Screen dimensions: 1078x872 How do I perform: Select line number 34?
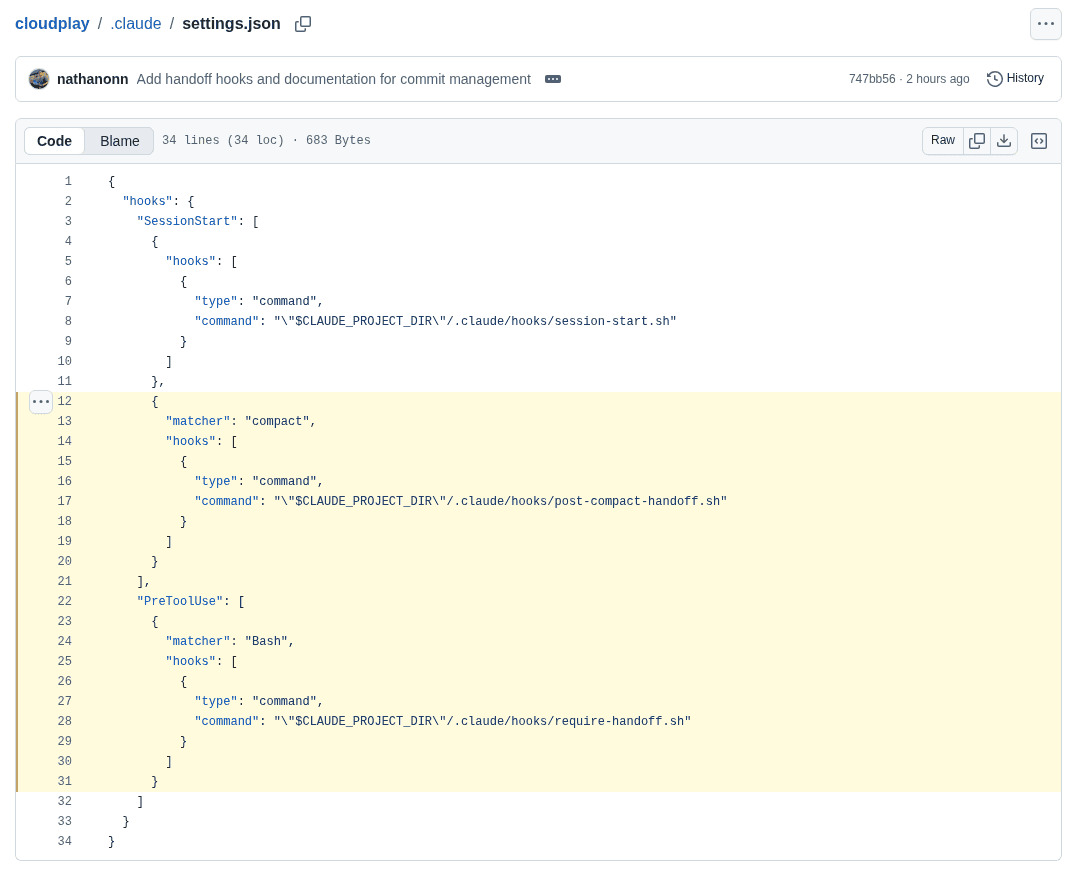(x=65, y=841)
